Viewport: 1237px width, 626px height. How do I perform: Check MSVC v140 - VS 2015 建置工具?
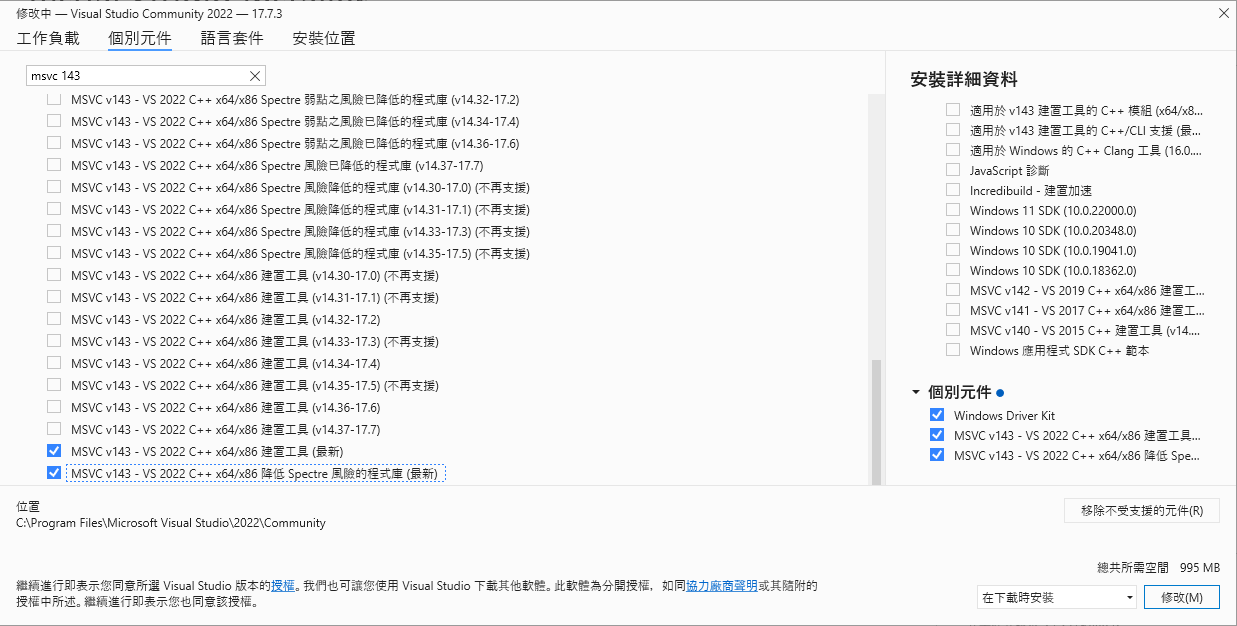coord(953,331)
